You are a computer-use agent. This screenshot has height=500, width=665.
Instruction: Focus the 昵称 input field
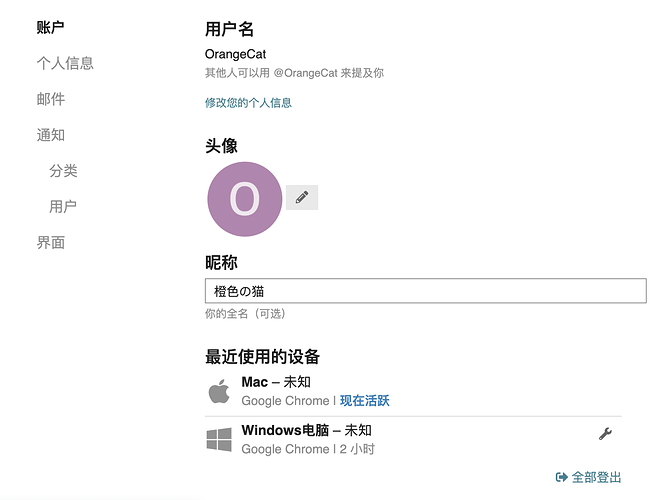[x=426, y=291]
